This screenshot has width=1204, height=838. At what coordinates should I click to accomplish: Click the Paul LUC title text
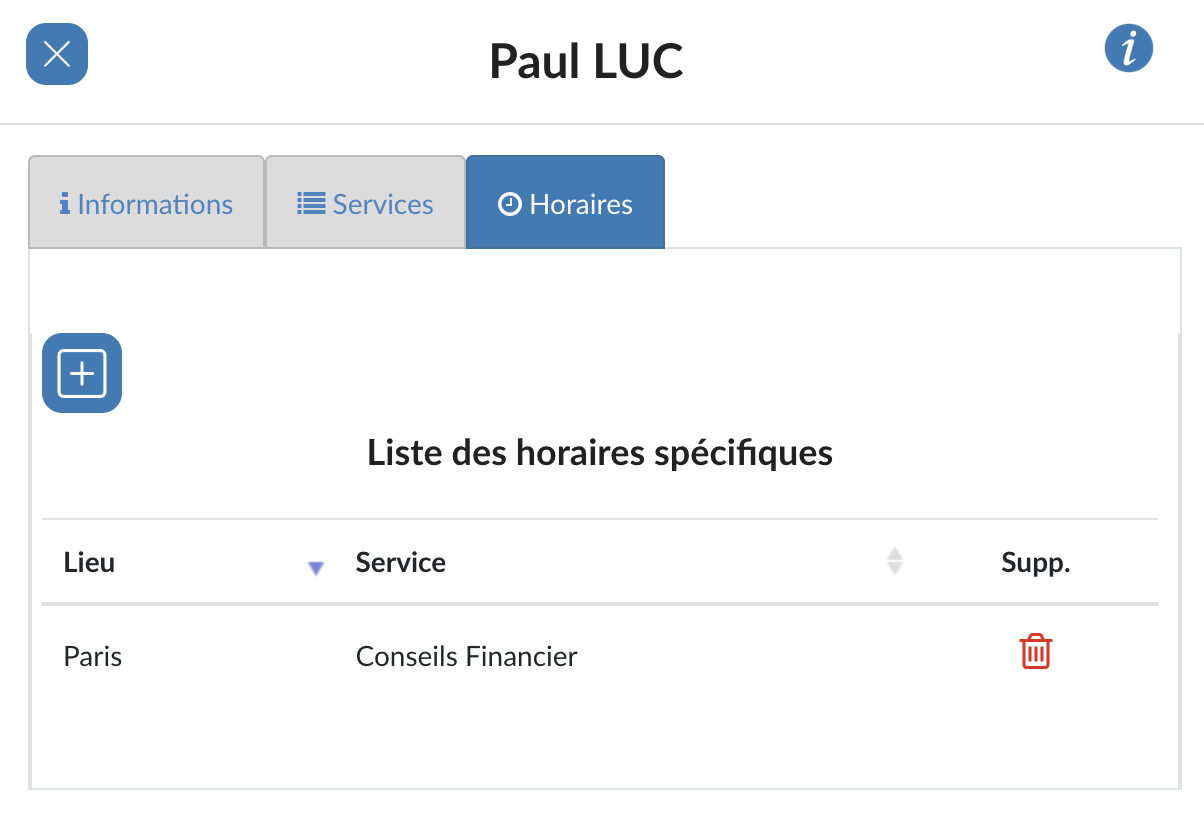(x=586, y=61)
